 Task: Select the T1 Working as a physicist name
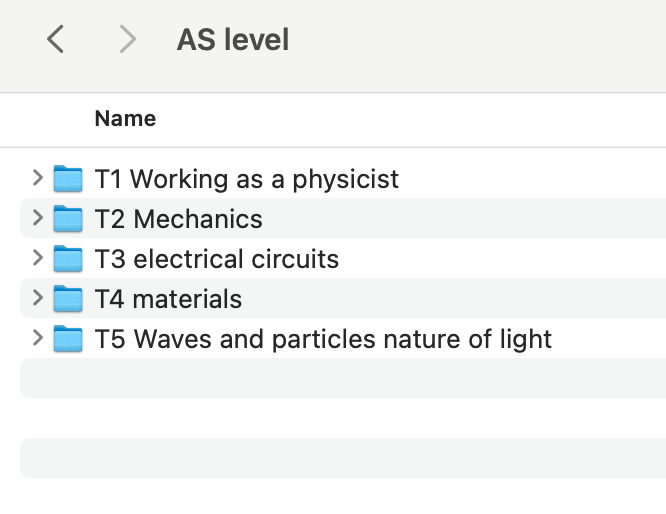point(246,179)
